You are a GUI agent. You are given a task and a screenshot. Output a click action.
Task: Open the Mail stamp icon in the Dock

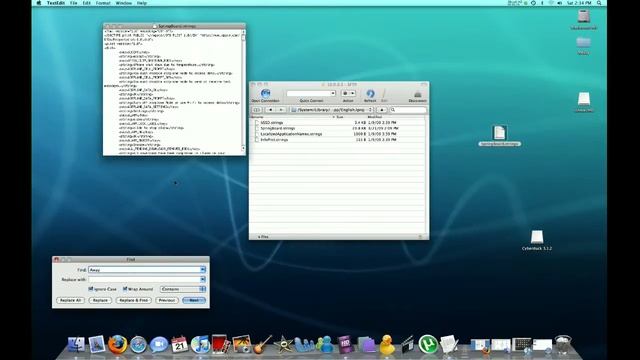[x=97, y=344]
